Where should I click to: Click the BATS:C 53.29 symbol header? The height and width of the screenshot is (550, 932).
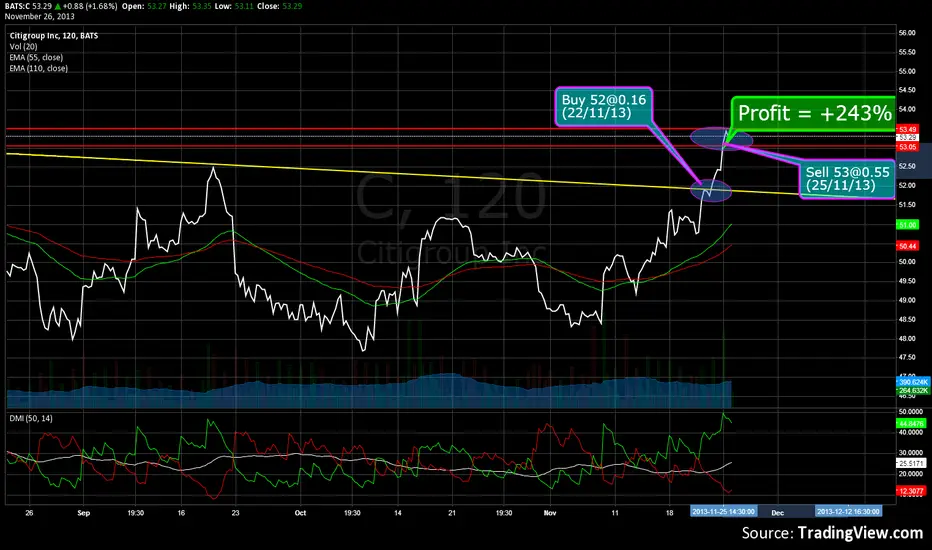coord(27,7)
